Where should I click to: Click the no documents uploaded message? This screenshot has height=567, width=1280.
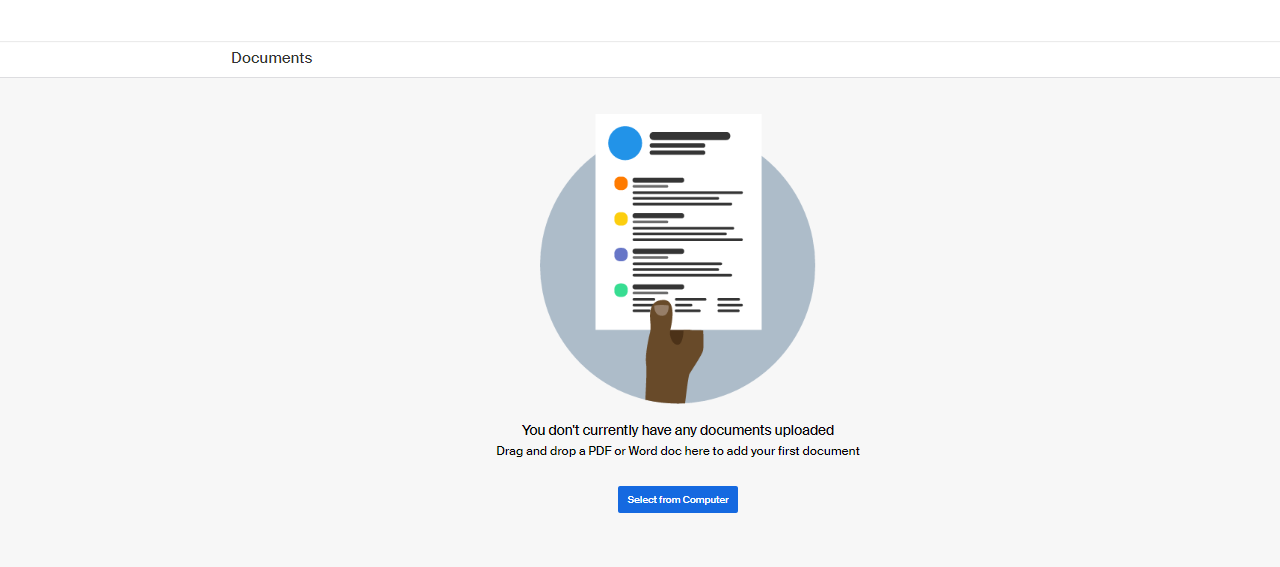pyautogui.click(x=677, y=430)
